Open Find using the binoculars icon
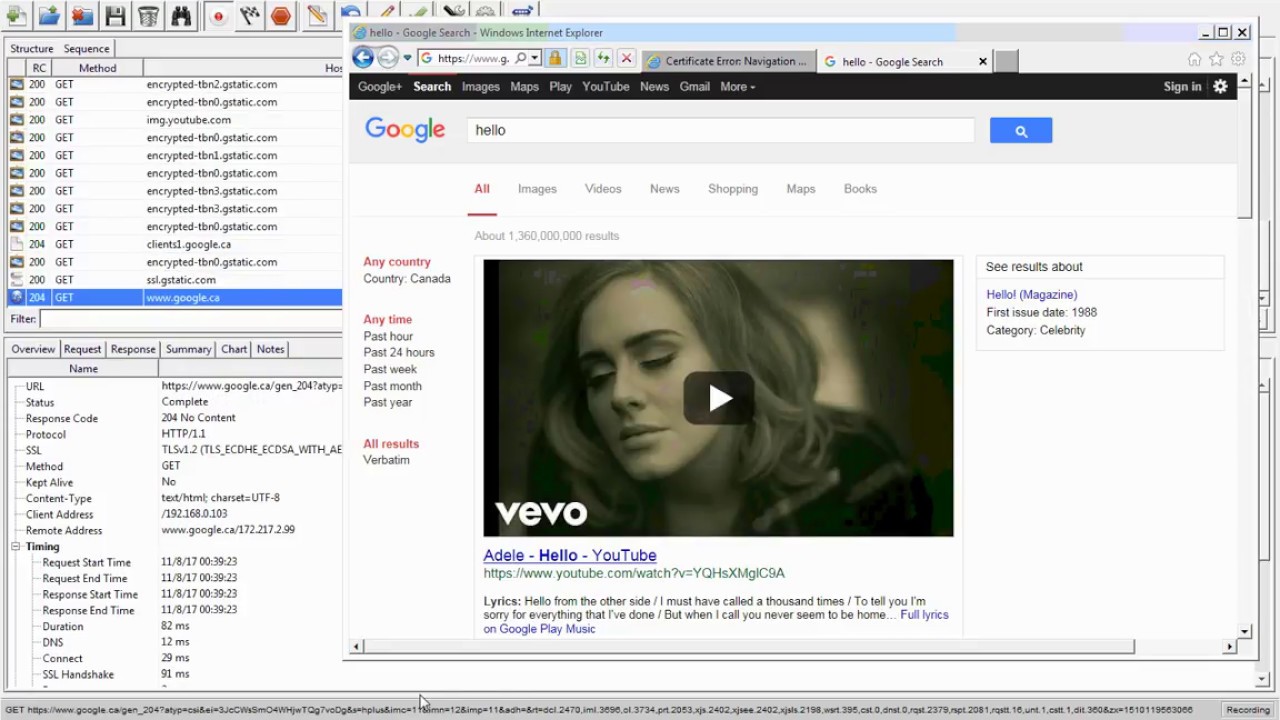The image size is (1280, 720). (x=181, y=15)
